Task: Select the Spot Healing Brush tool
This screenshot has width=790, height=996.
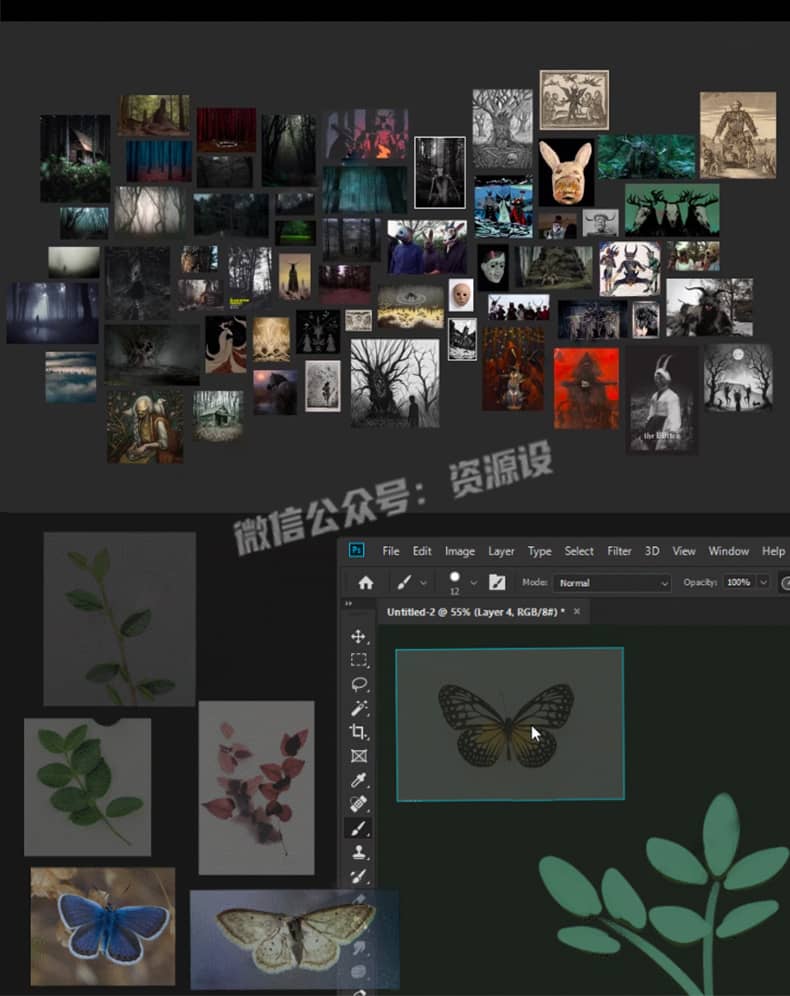Action: point(358,804)
